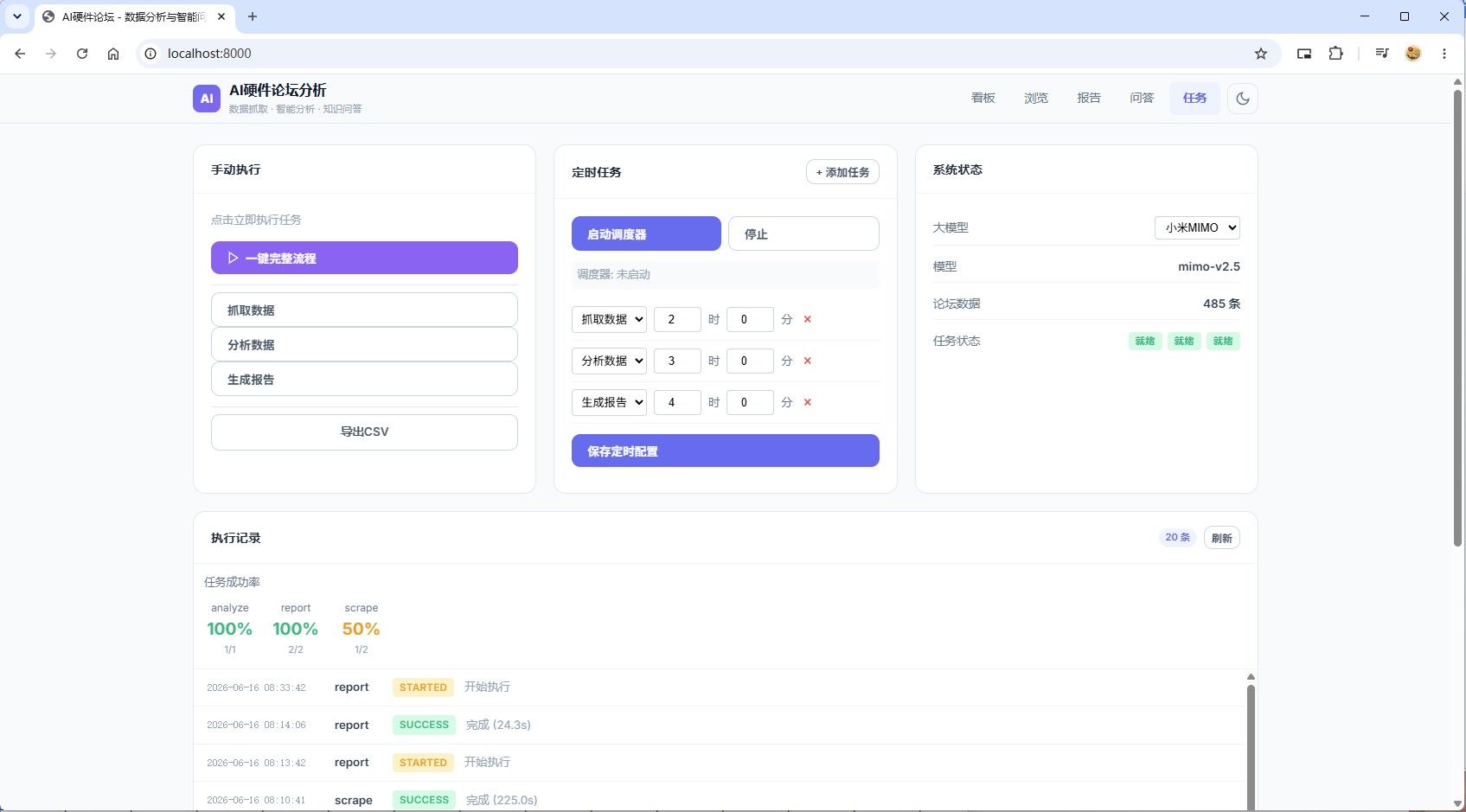Image resolution: width=1466 pixels, height=812 pixels.
Task: Open task type dropdown set to 分析数据
Action: click(609, 361)
